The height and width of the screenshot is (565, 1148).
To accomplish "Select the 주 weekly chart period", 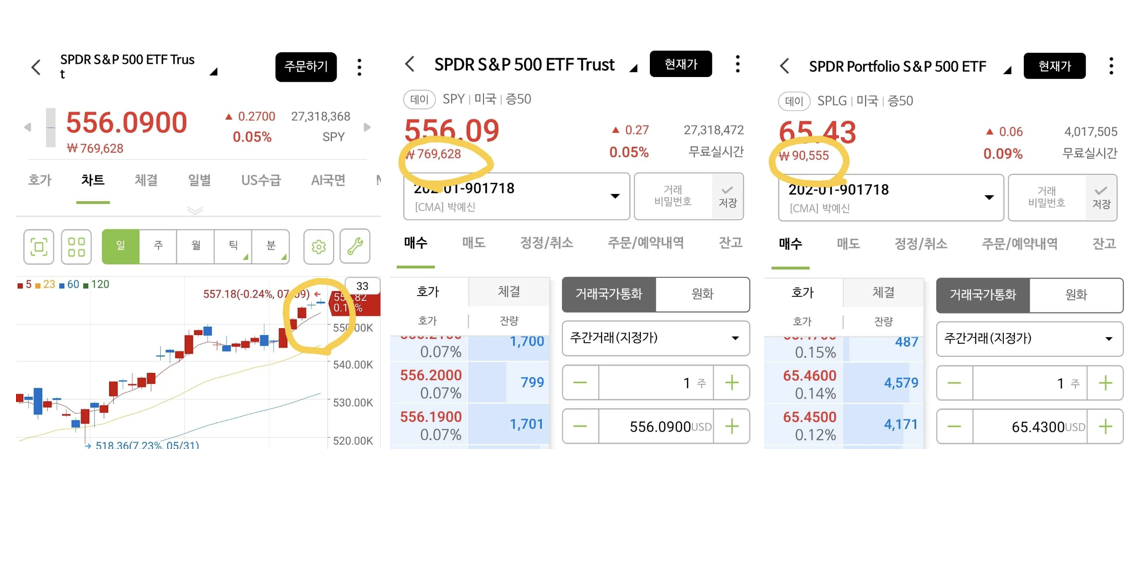I will click(157, 247).
